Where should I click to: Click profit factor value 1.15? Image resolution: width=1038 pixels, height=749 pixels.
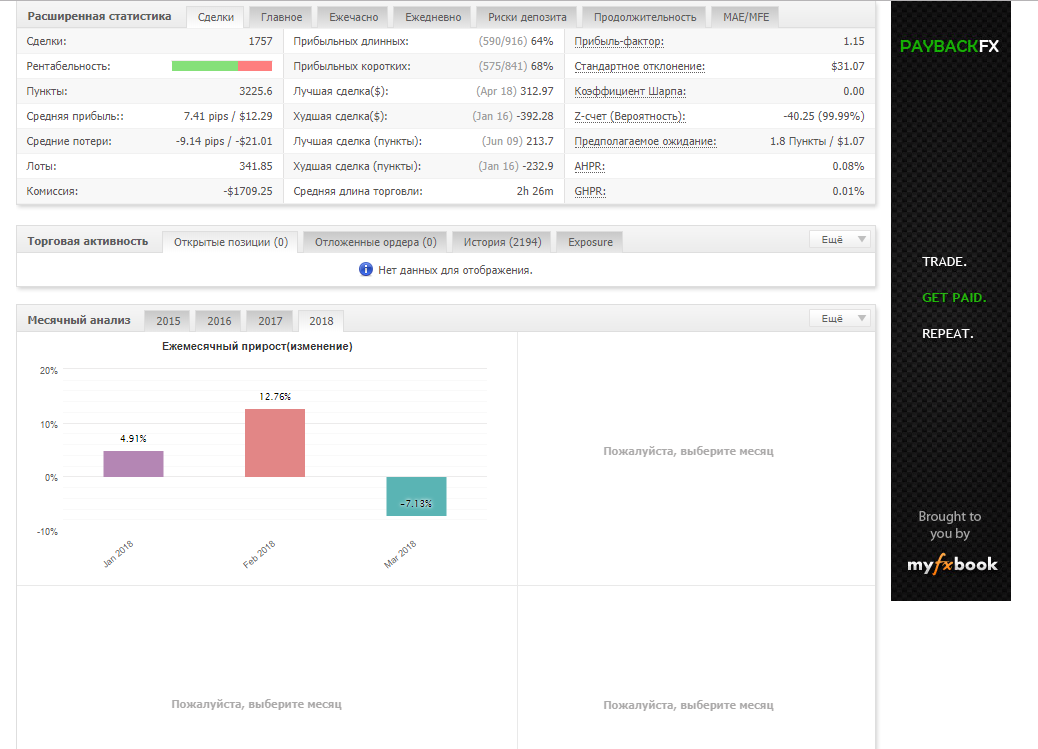[854, 41]
